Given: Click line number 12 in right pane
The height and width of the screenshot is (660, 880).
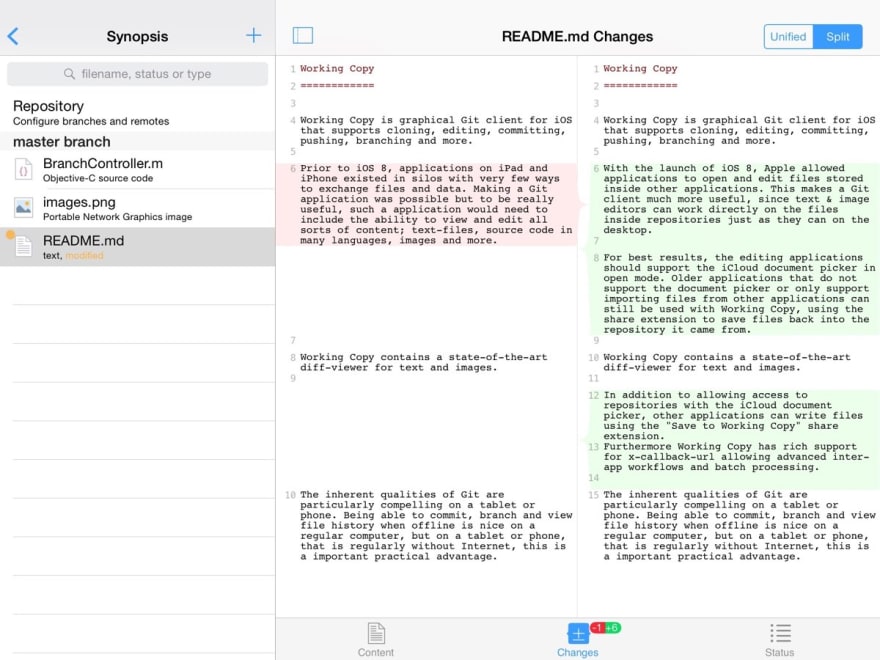Looking at the screenshot, I should click(x=594, y=396).
